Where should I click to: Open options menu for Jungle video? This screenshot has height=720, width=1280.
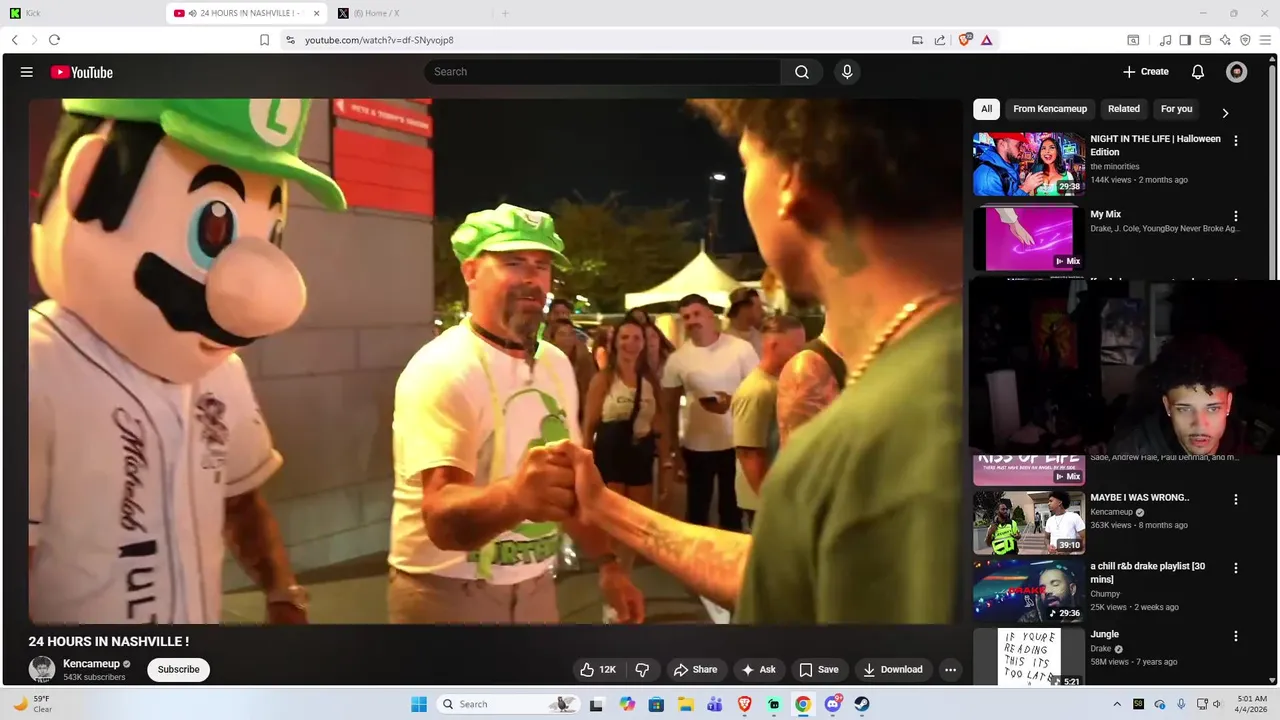pos(1236,636)
